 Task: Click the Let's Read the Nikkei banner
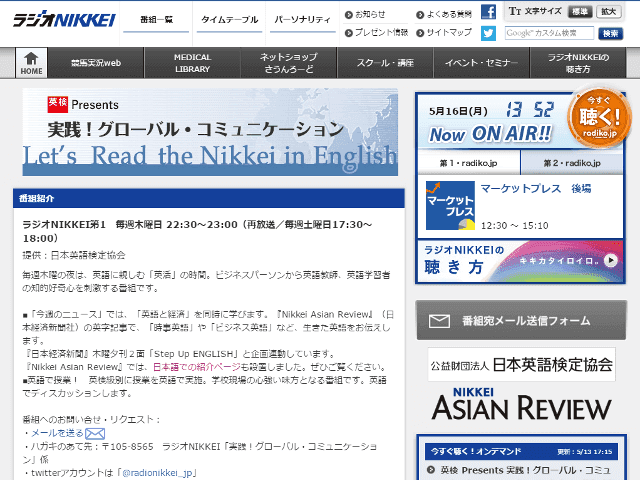coord(210,132)
